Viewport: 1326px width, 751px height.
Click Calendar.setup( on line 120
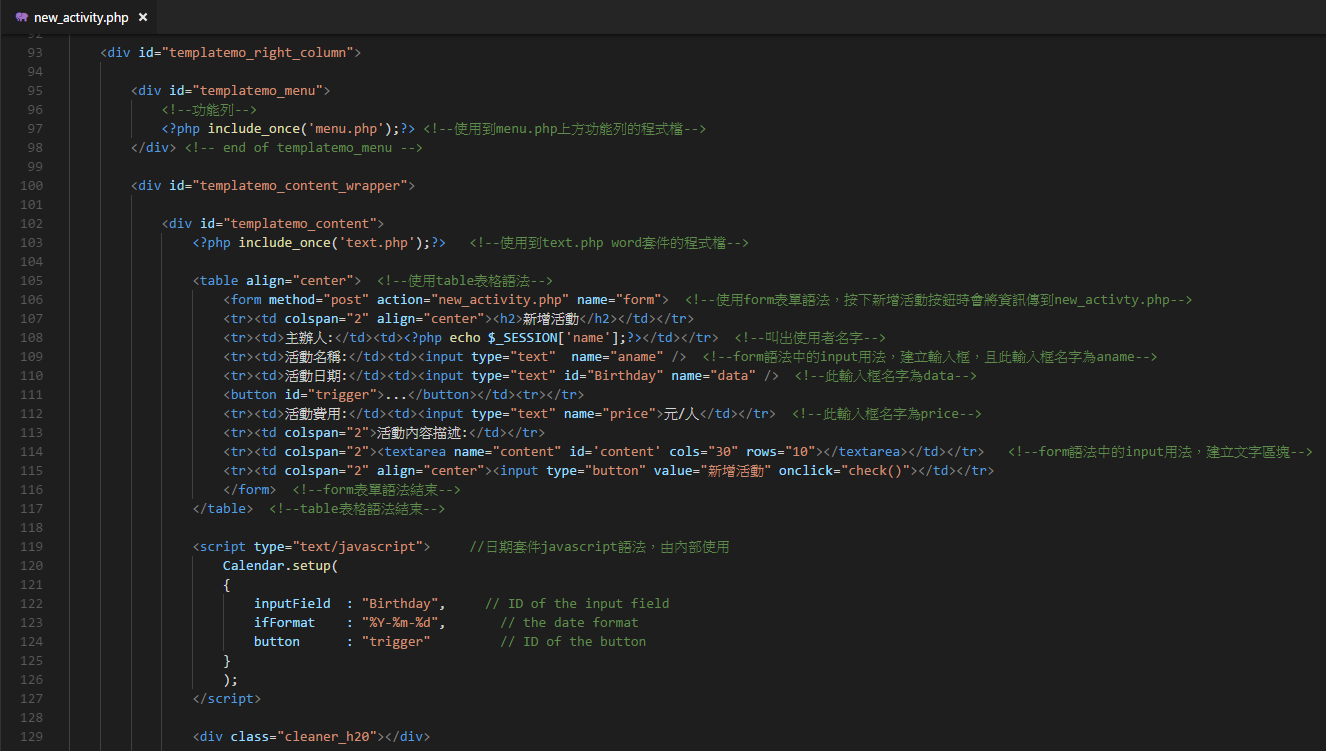pyautogui.click(x=281, y=565)
